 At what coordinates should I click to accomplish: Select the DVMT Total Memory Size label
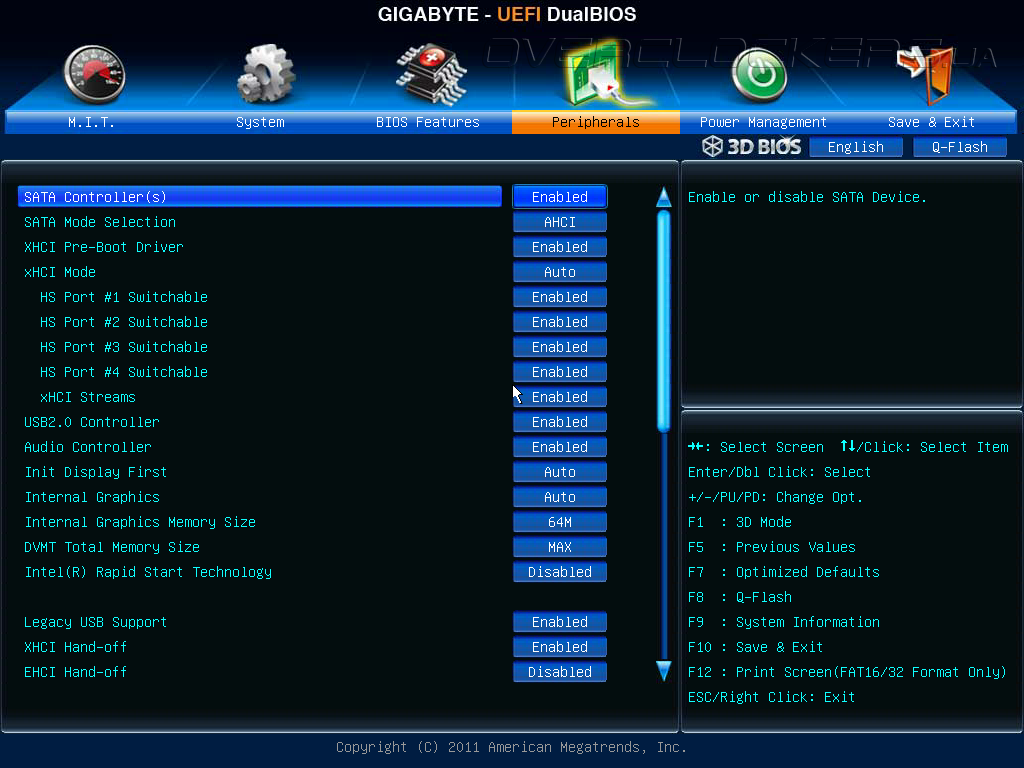[112, 547]
